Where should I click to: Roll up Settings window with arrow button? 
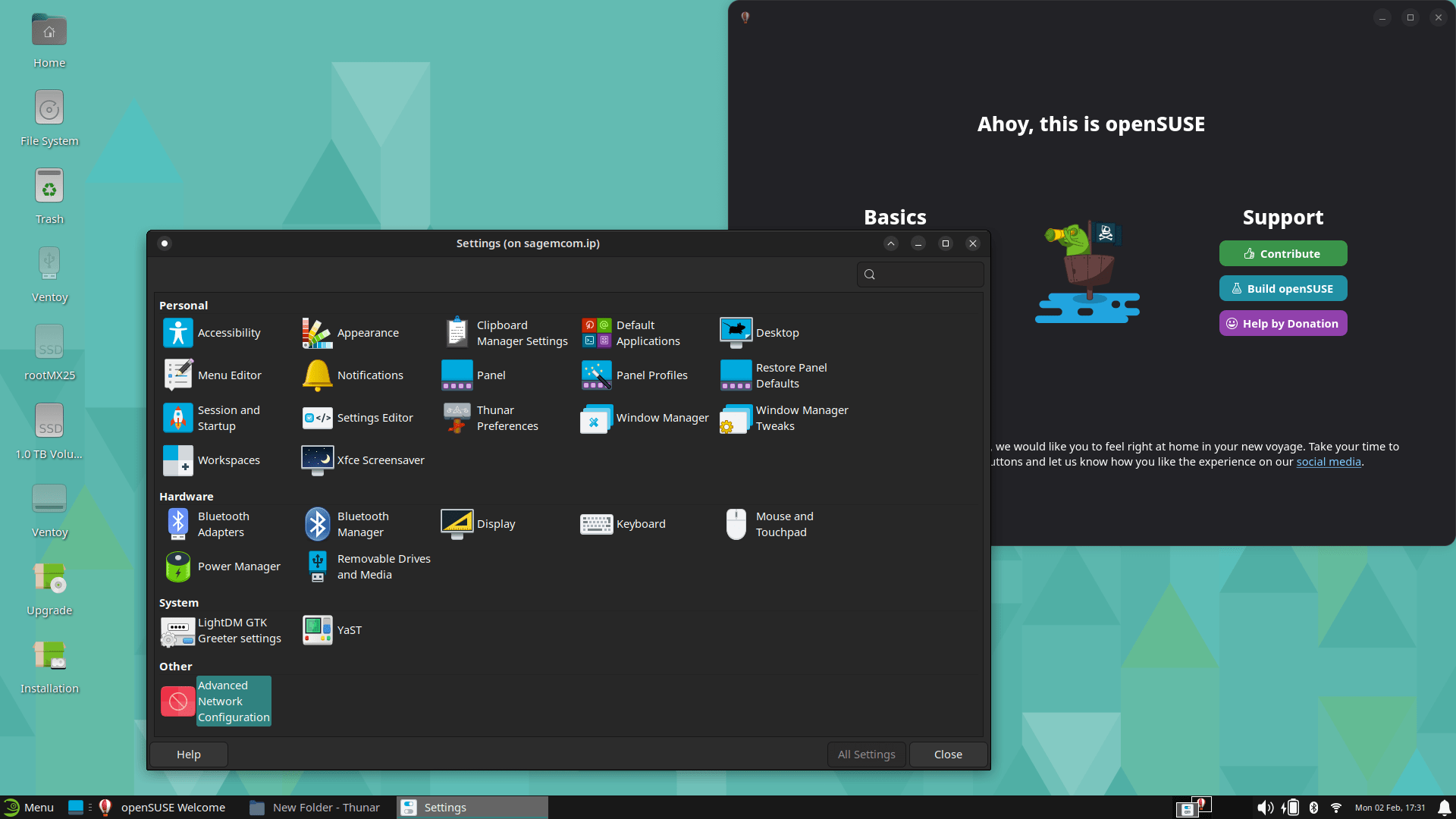[x=891, y=243]
